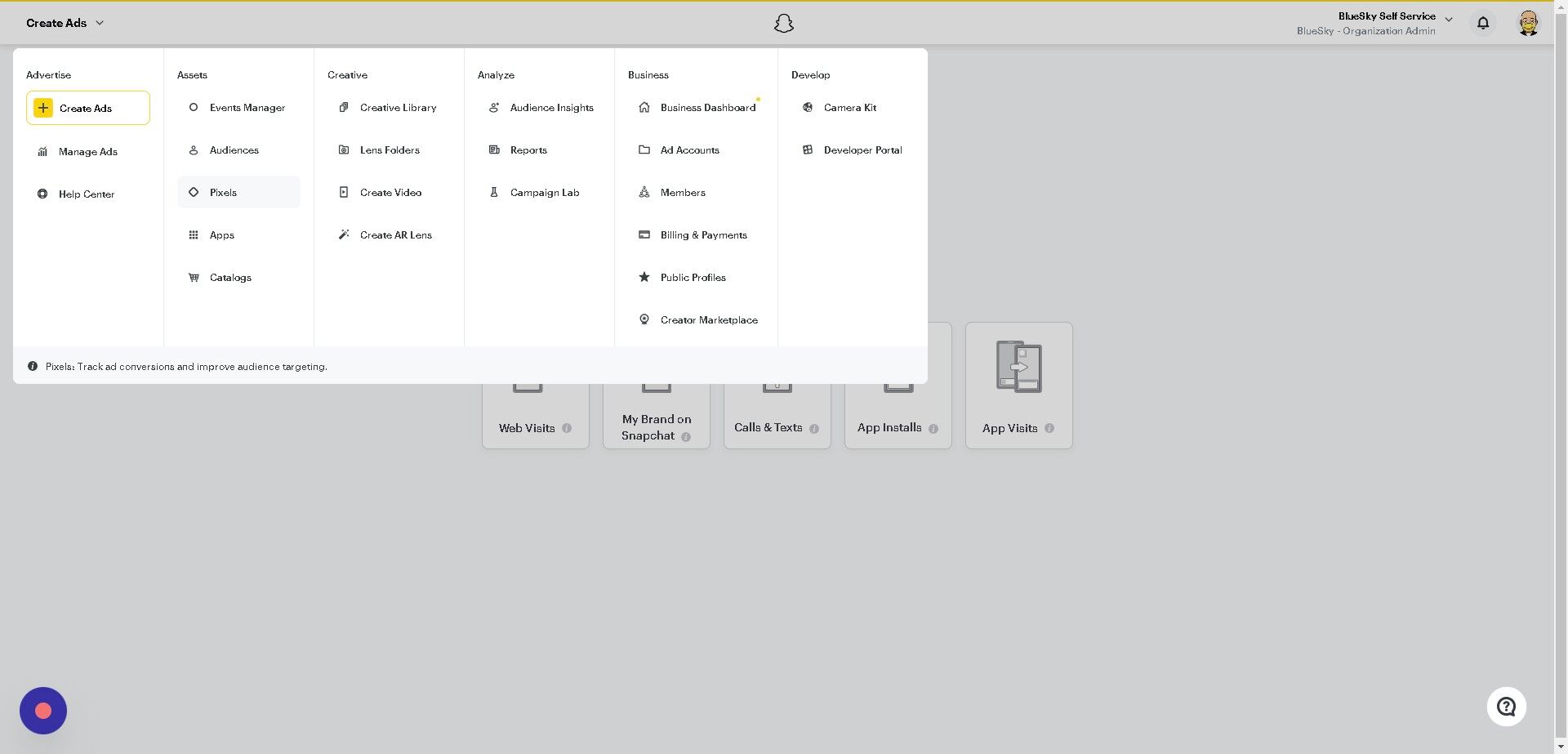1568x754 pixels.
Task: Click the Pixels diamond icon
Action: pyautogui.click(x=194, y=193)
